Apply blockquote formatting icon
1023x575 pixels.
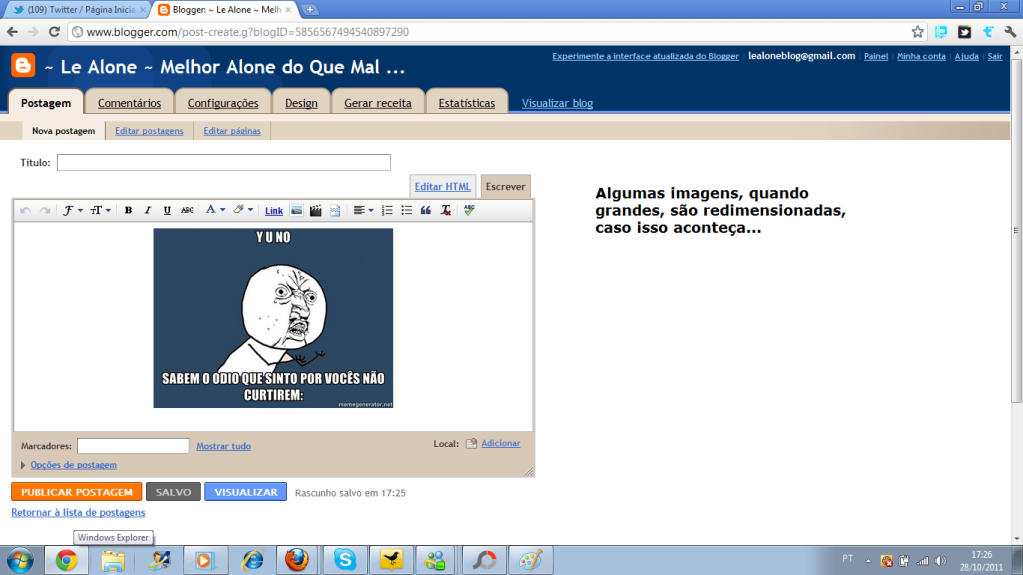(x=426, y=210)
